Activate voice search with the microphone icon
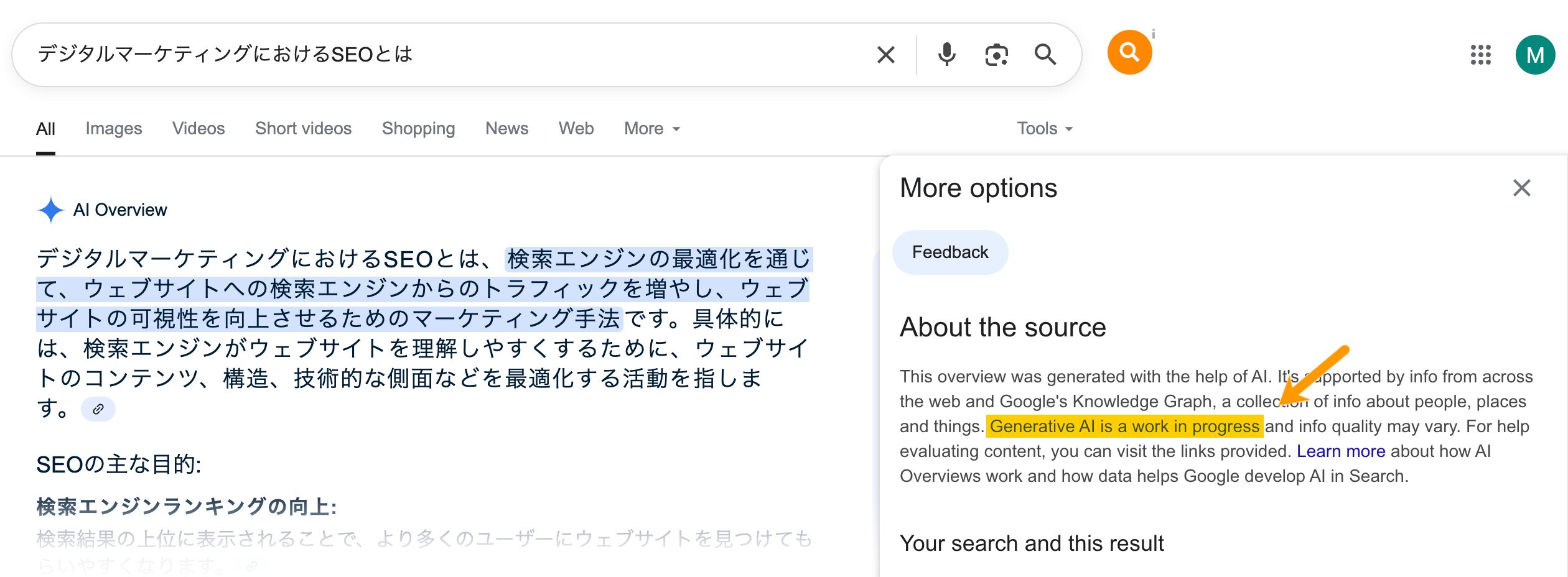This screenshot has height=577, width=1568. point(946,55)
